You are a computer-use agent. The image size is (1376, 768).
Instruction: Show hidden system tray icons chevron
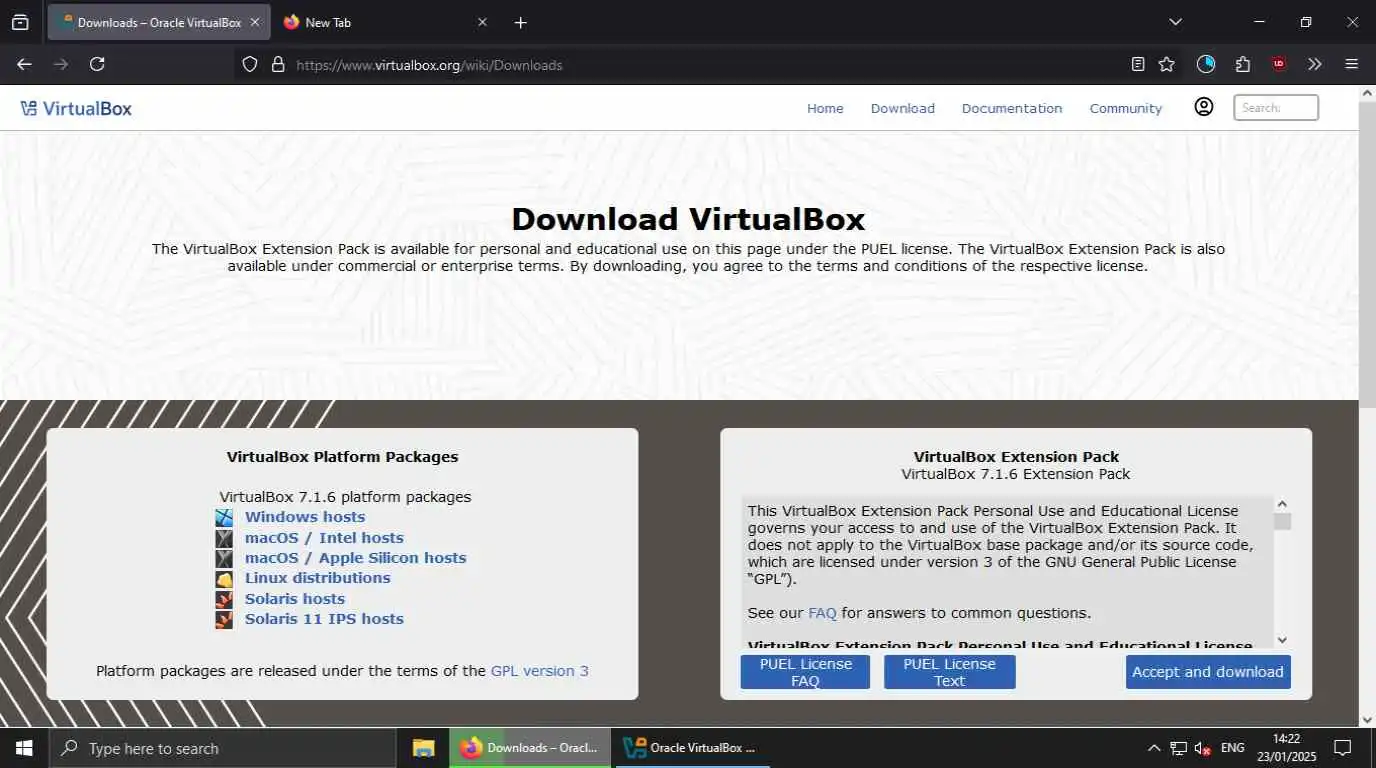point(1153,748)
